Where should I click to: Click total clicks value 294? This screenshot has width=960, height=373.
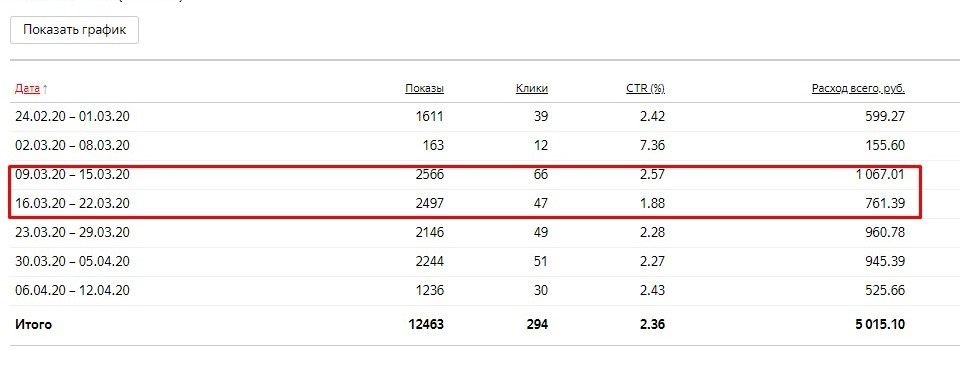point(537,325)
